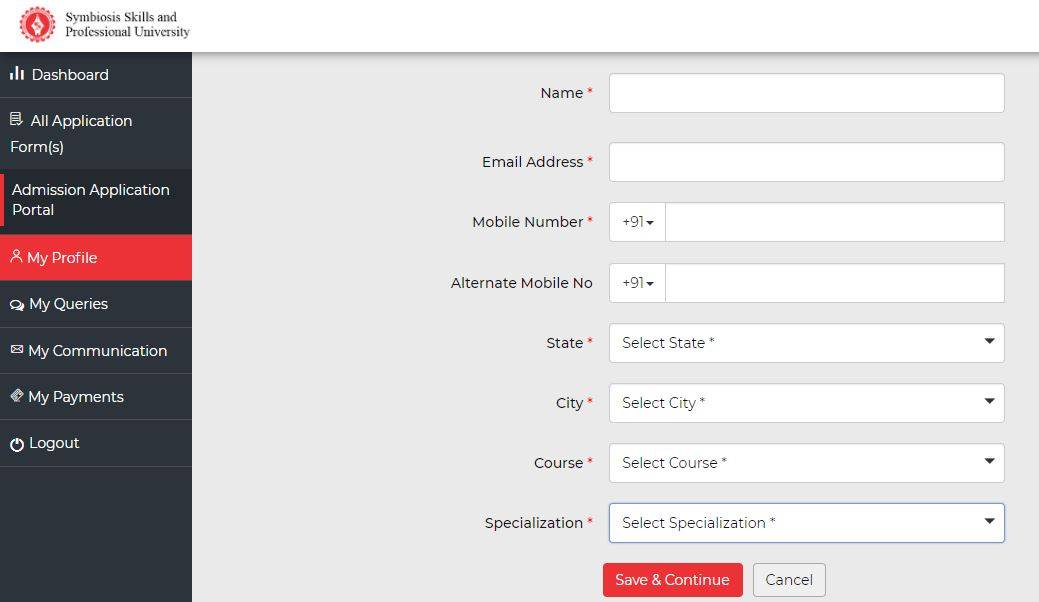
Task: Click the My Communication envelope icon
Action: pos(17,350)
